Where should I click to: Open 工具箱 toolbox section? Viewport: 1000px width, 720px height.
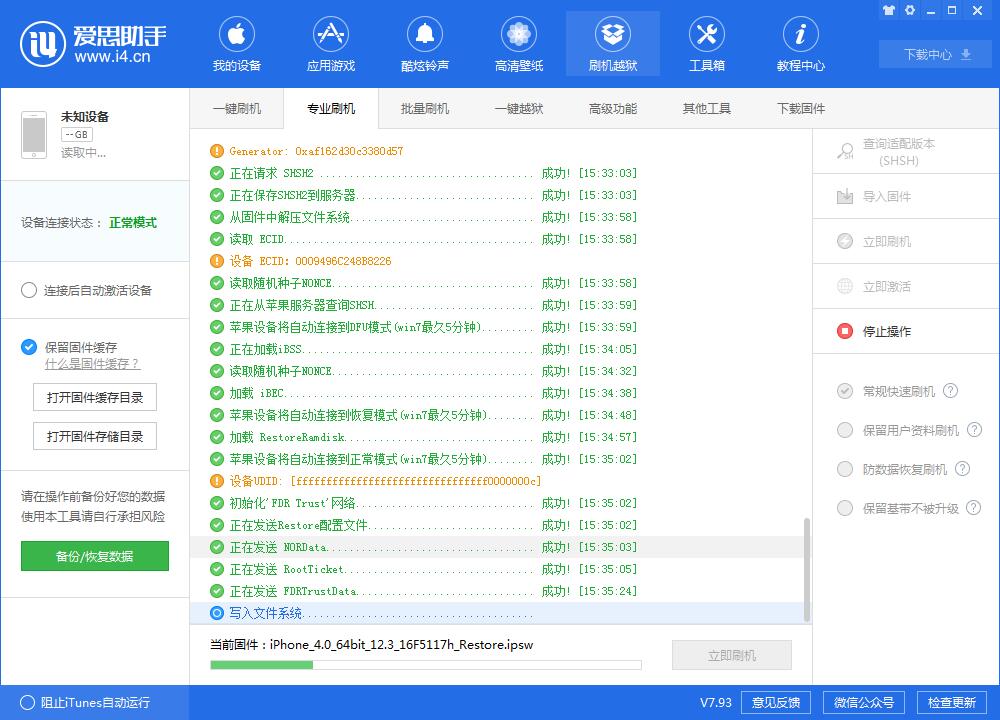(x=707, y=44)
